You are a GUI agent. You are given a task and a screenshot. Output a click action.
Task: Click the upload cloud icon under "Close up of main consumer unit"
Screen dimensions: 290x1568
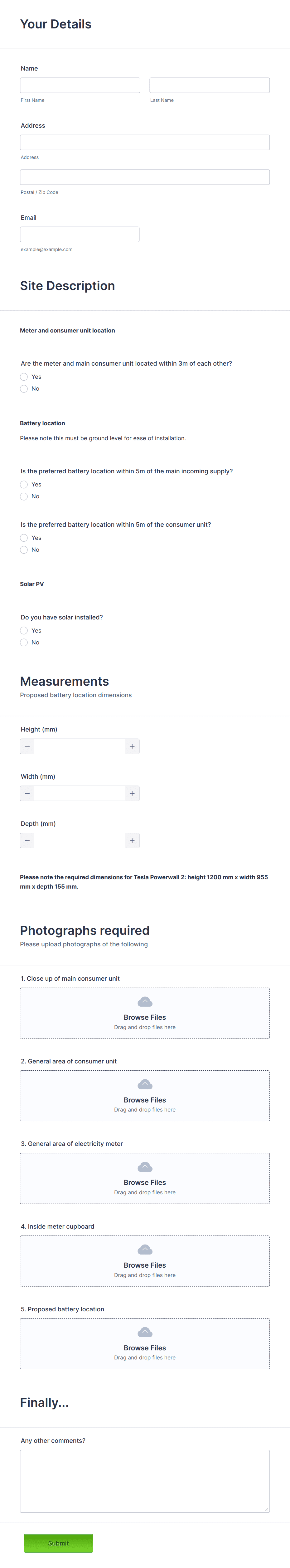[x=144, y=1001]
